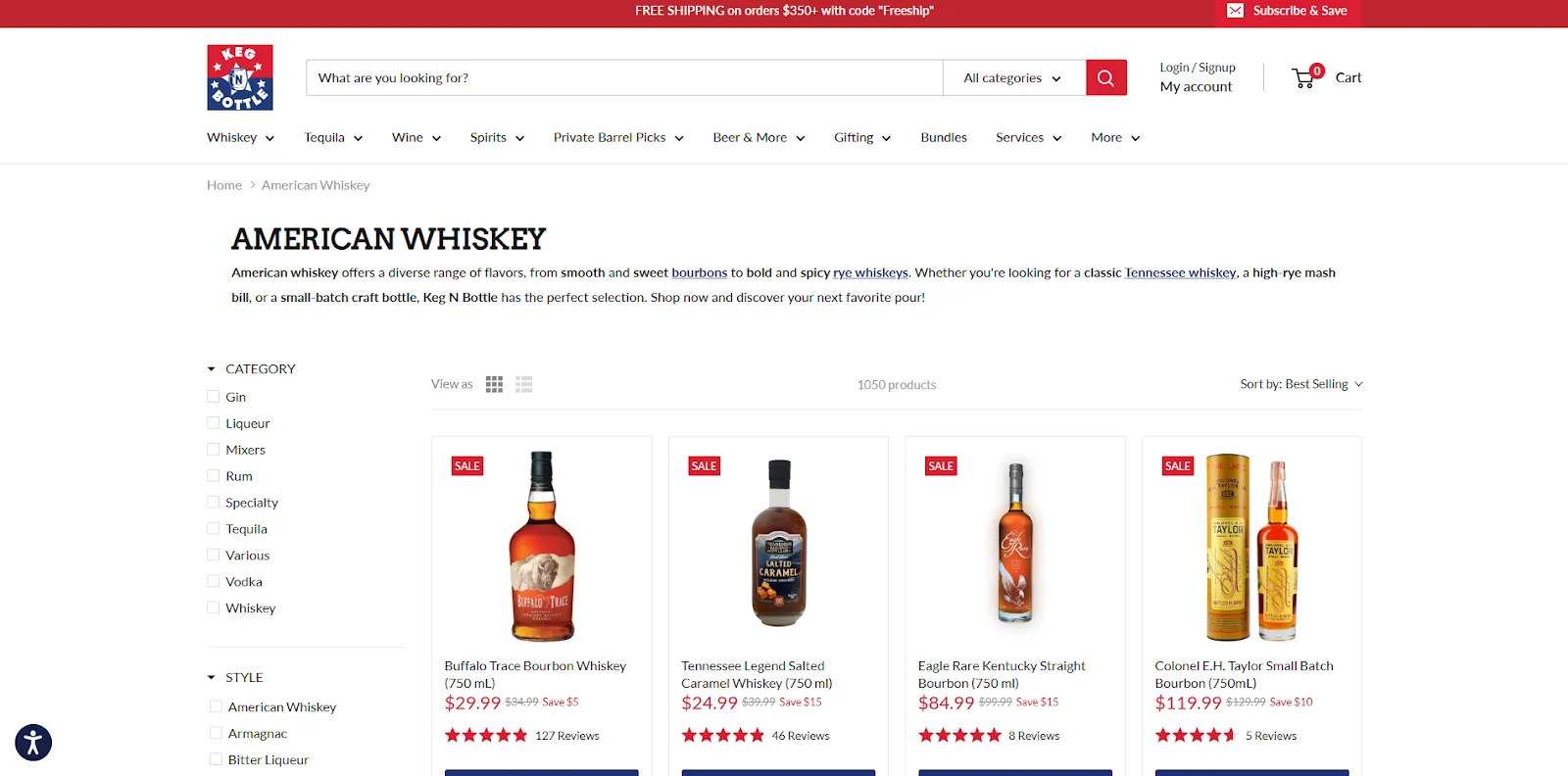Click the 127 Reviews text
This screenshot has width=1568, height=776.
coord(567,736)
